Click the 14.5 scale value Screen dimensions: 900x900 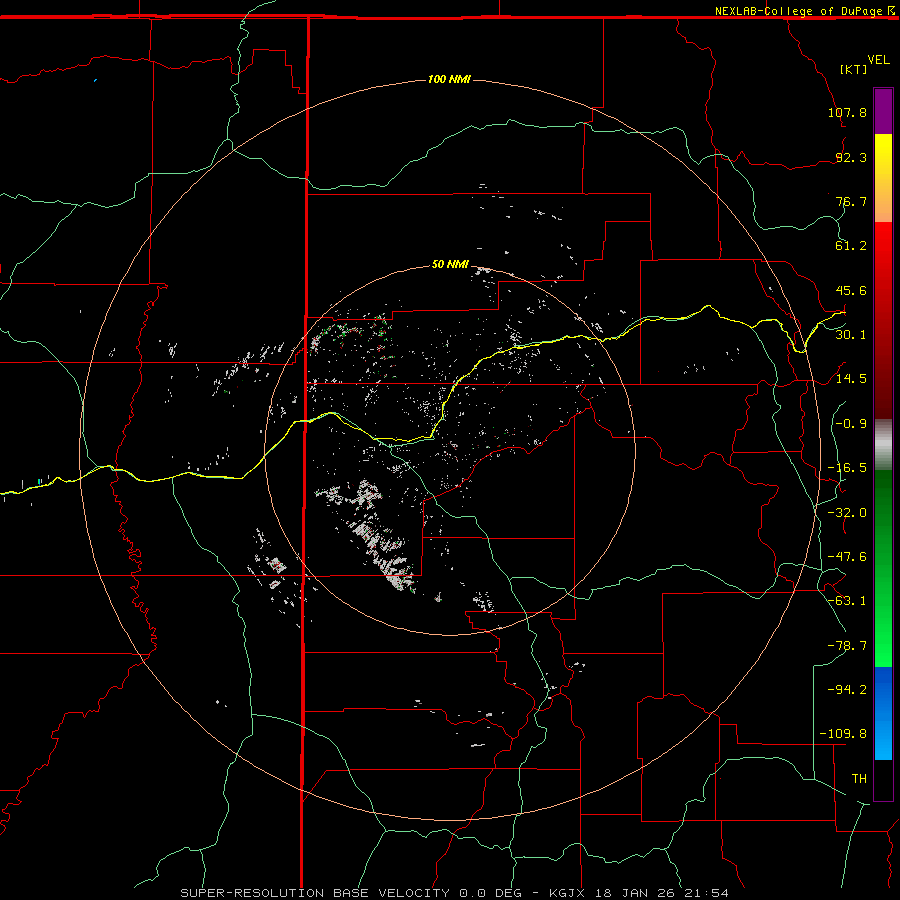coord(851,379)
